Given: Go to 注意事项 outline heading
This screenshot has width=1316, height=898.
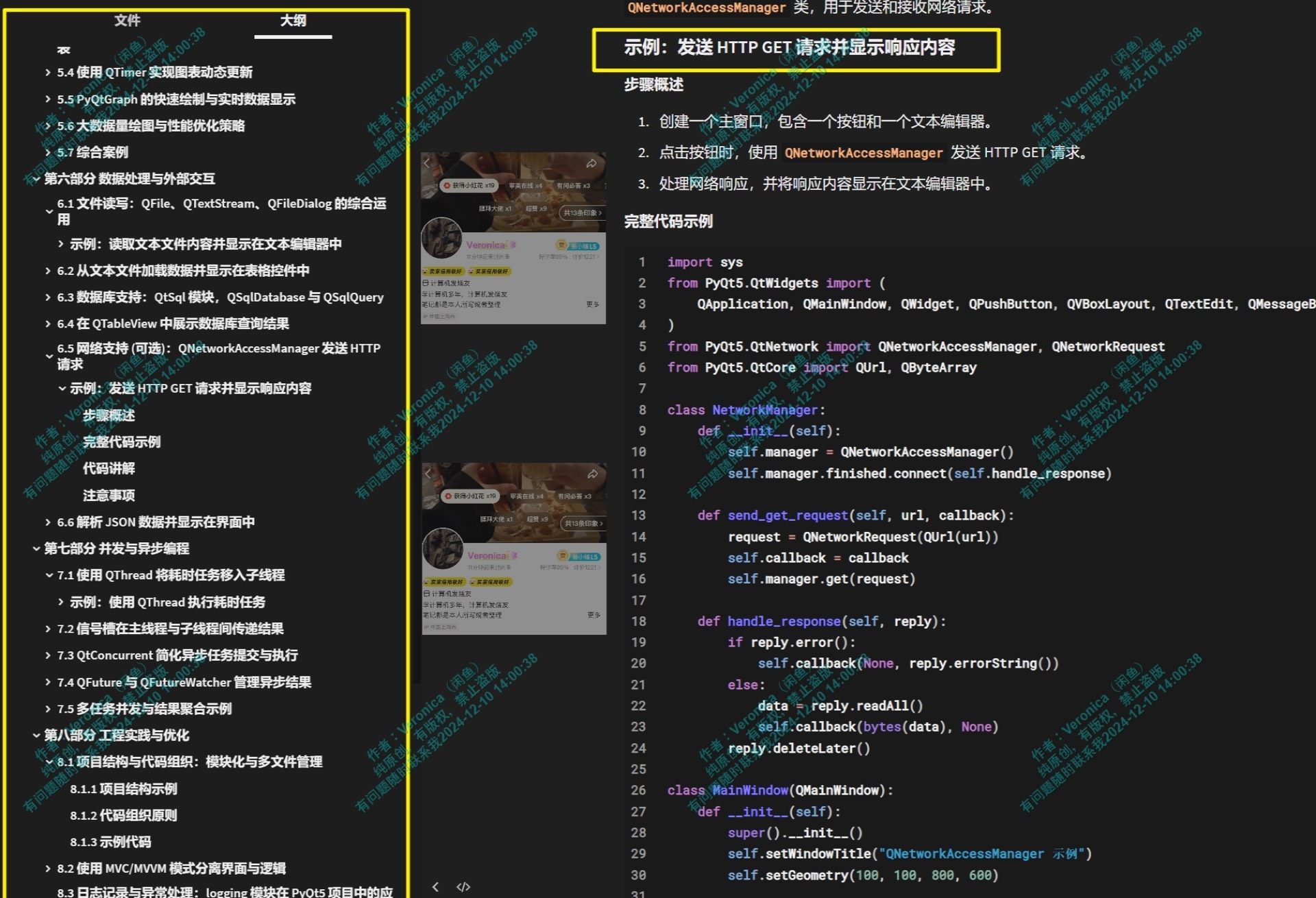Looking at the screenshot, I should coord(108,496).
